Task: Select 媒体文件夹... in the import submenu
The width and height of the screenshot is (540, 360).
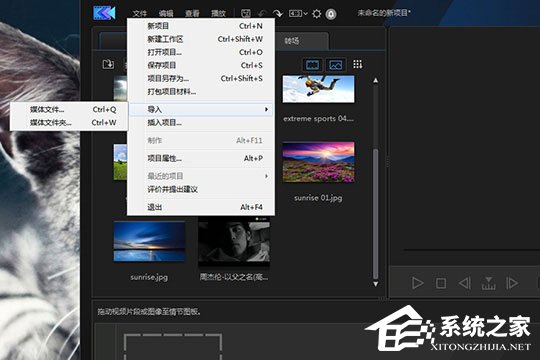Action: [x=69, y=123]
